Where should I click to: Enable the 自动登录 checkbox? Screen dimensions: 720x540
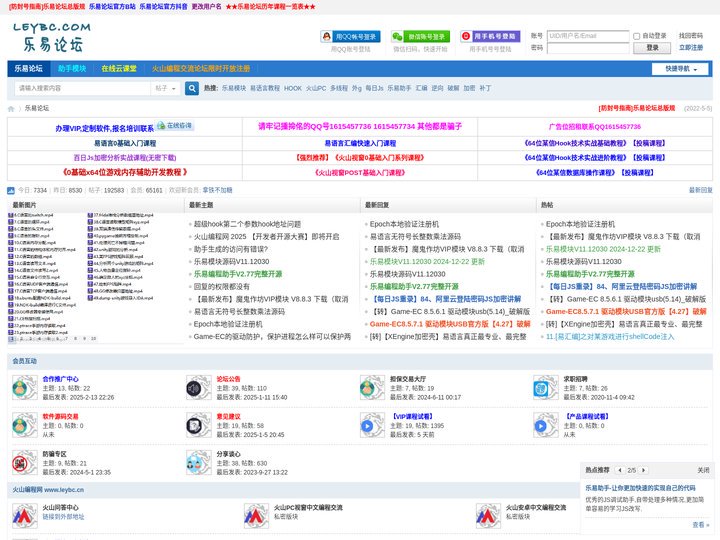(636, 36)
